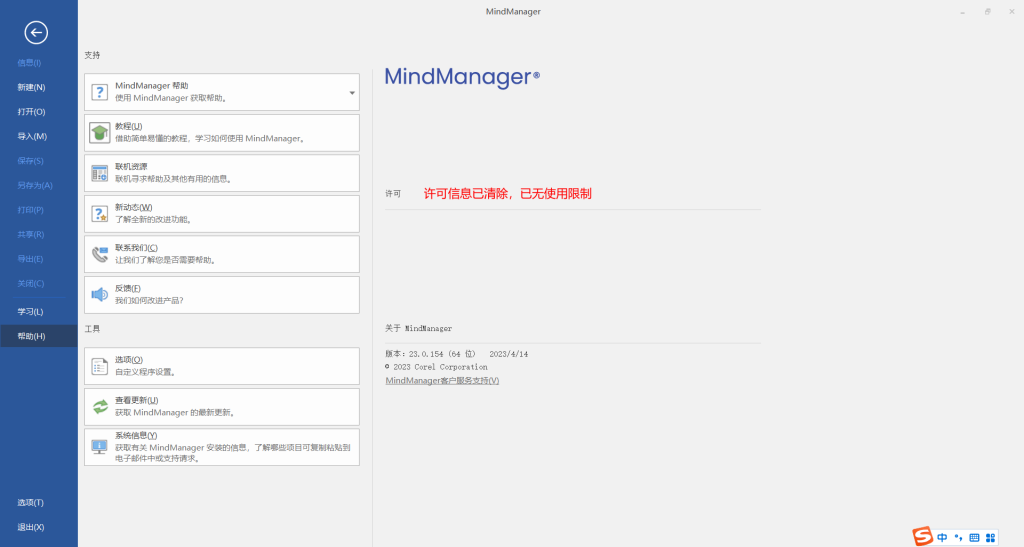Click the 联机资源 online resources icon
The image size is (1024, 547).
click(99, 173)
